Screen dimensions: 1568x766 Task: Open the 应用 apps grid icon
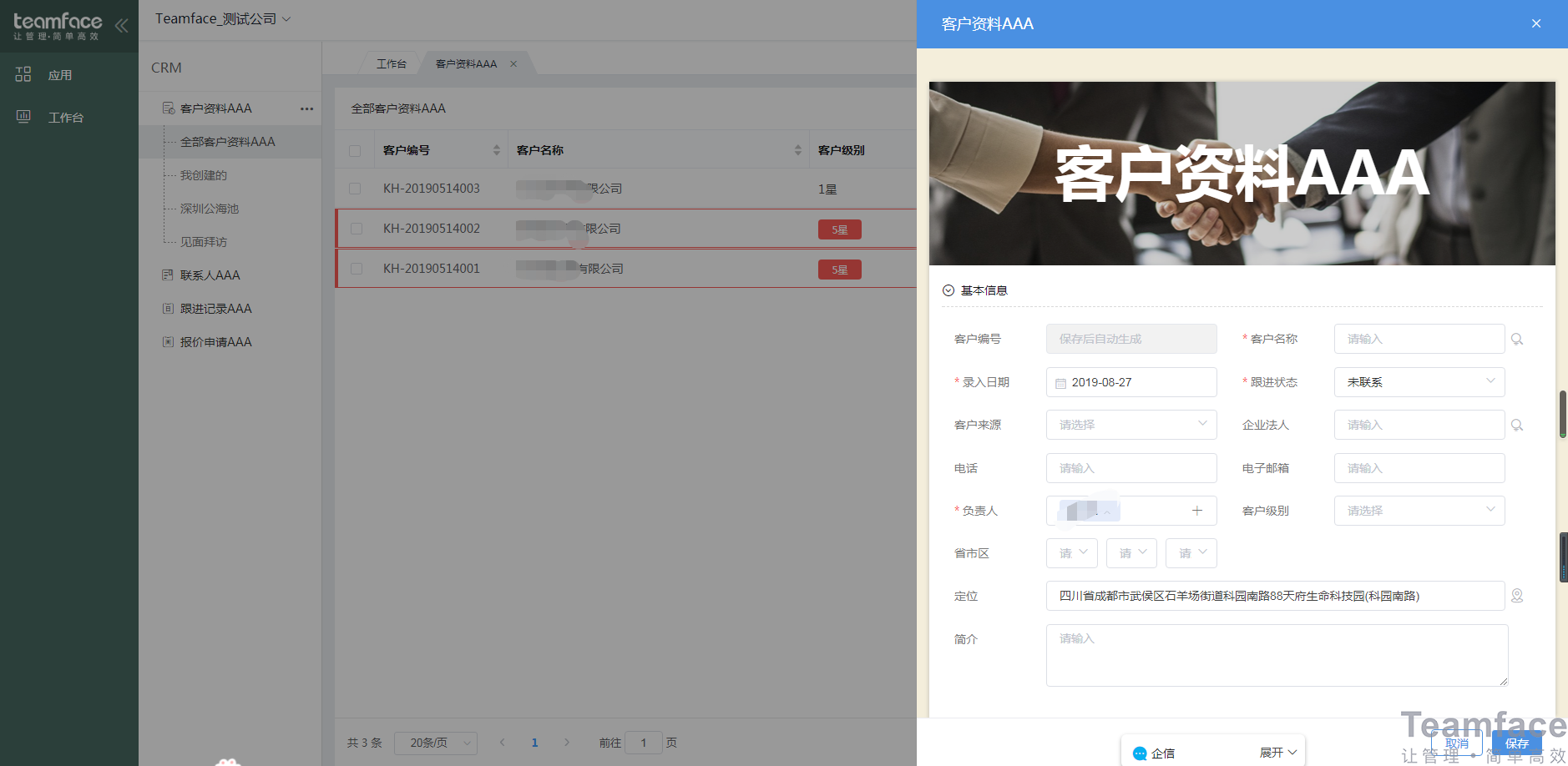point(23,74)
